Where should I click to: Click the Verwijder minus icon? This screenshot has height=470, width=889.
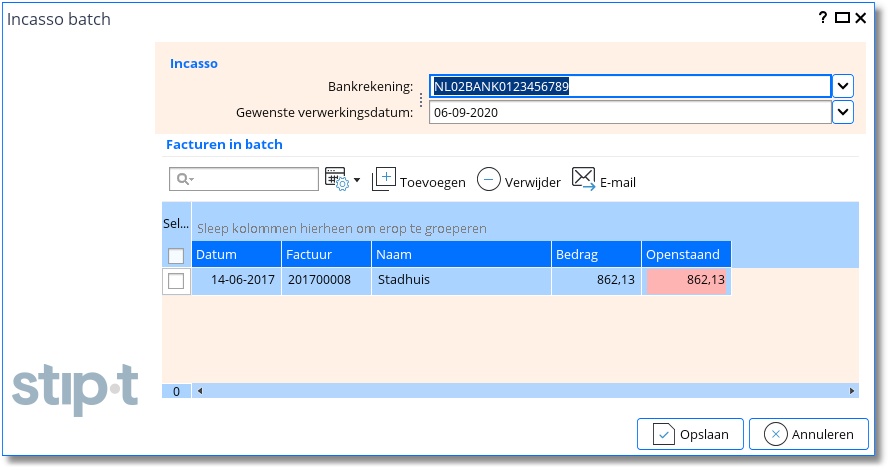coord(488,180)
